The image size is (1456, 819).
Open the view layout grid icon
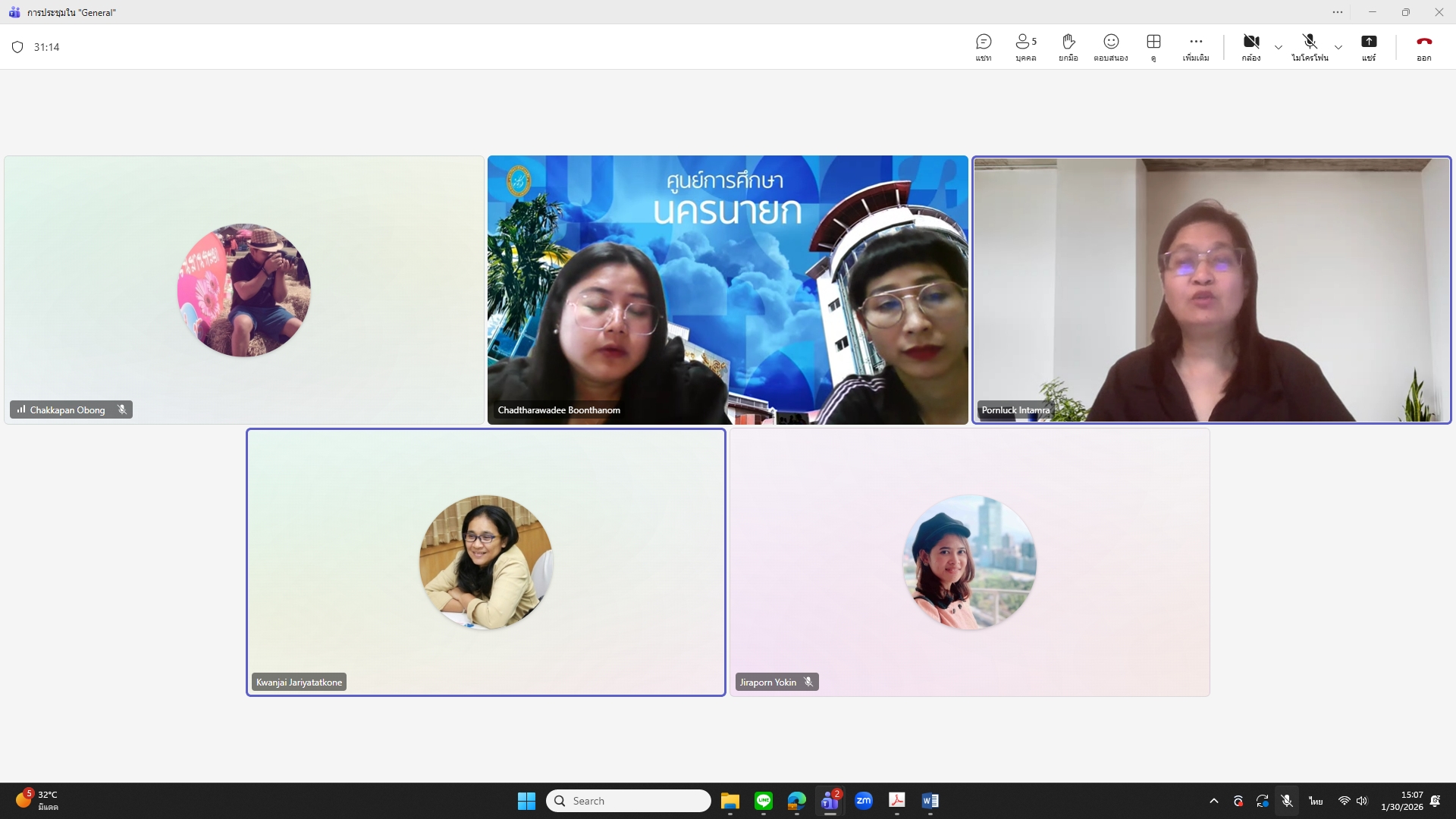(1153, 46)
